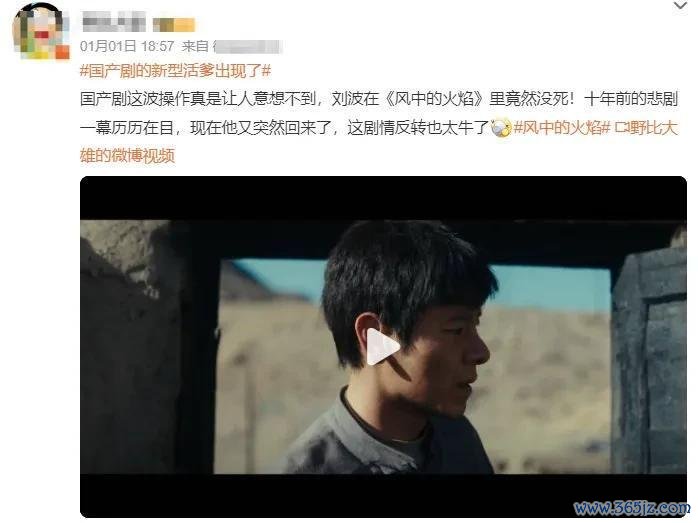
Task: Click the video icon before 野比大雄
Action: click(x=621, y=128)
